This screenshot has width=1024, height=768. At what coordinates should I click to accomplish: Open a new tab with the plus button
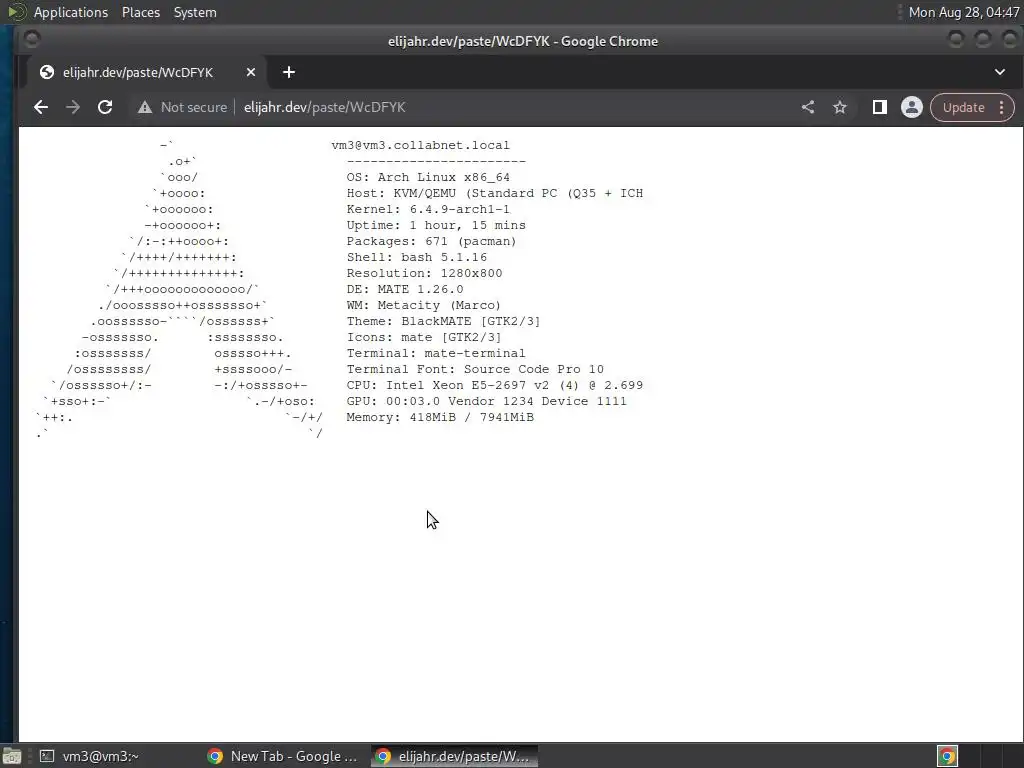pyautogui.click(x=289, y=72)
